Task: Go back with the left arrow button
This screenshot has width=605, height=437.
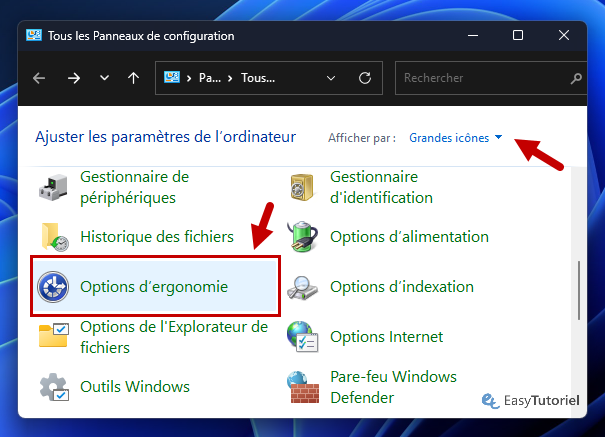Action: pyautogui.click(x=39, y=78)
